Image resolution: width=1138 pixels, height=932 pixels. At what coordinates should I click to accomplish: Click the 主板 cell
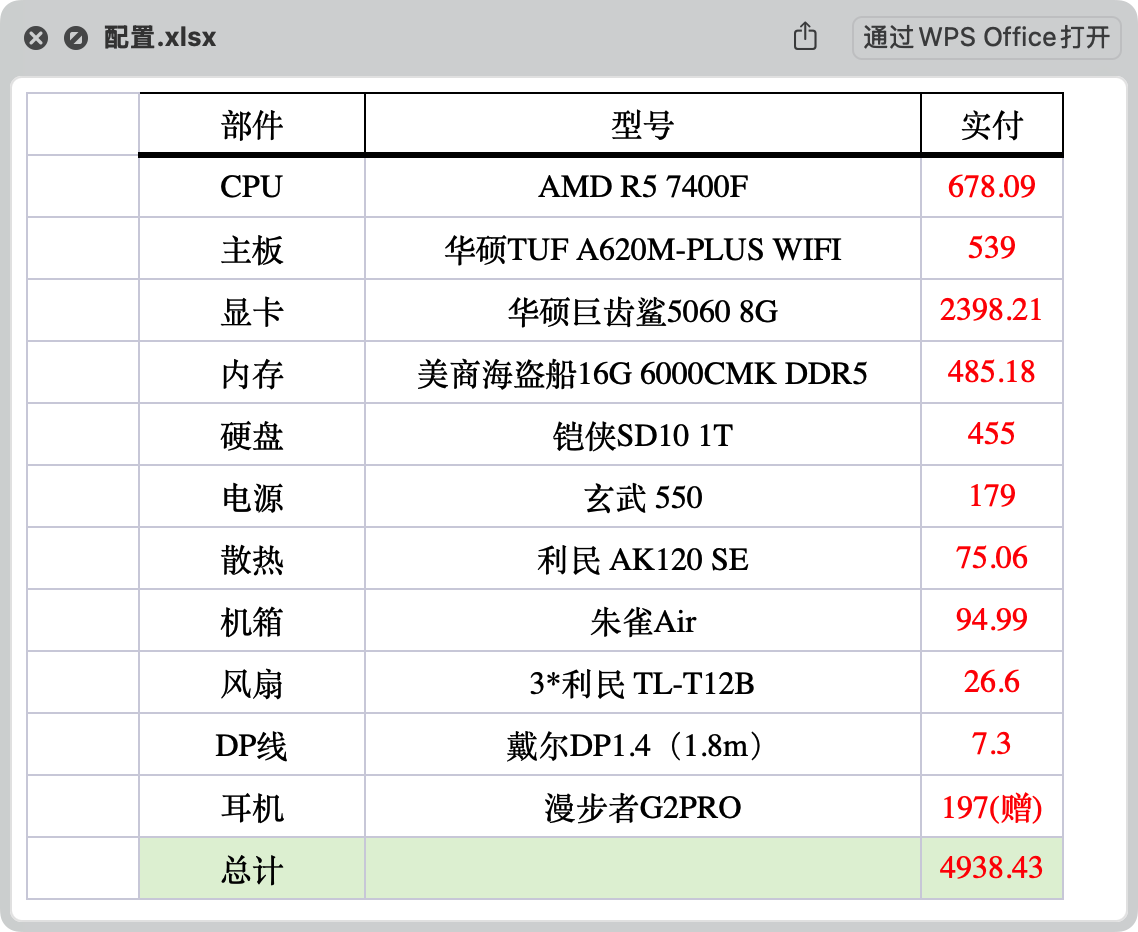pyautogui.click(x=252, y=248)
